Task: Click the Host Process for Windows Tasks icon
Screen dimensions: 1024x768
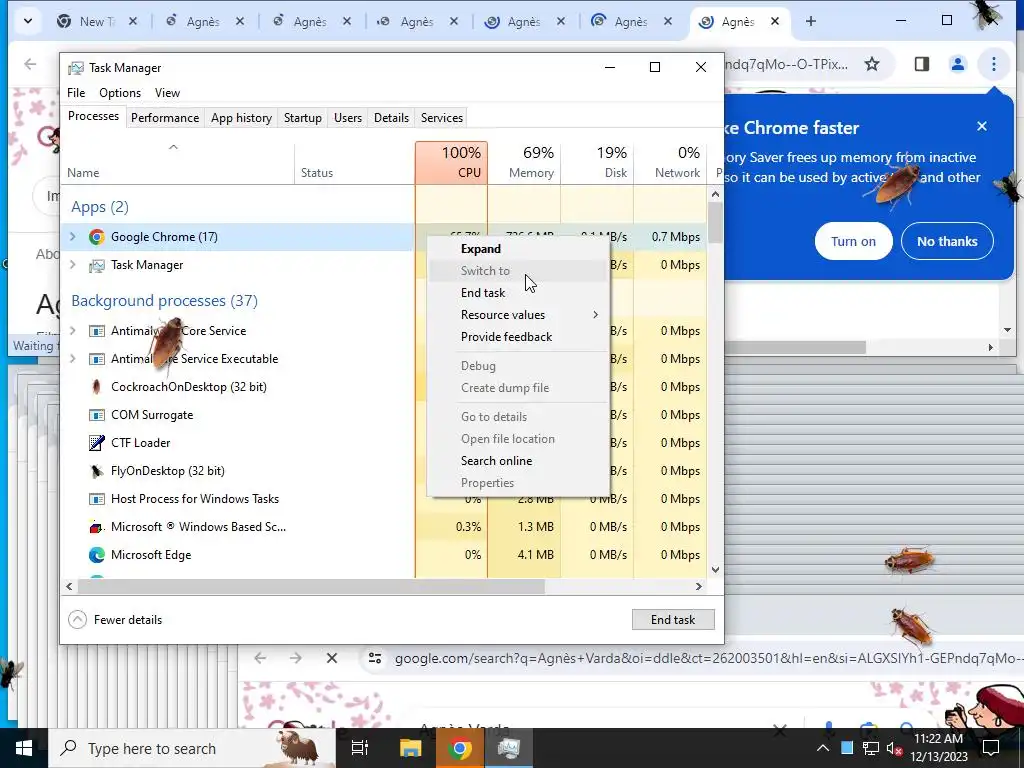Action: pos(97,499)
